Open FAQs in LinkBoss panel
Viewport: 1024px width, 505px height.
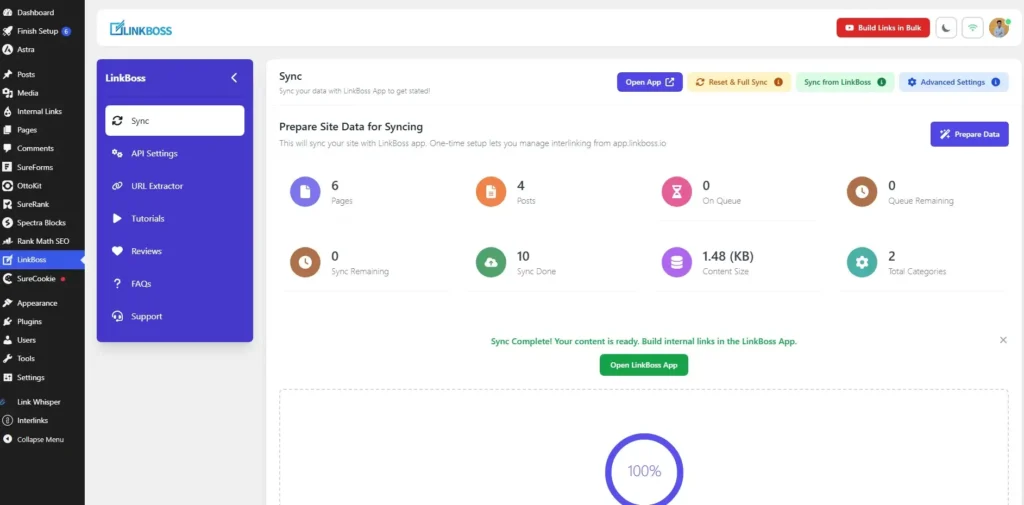pos(174,284)
